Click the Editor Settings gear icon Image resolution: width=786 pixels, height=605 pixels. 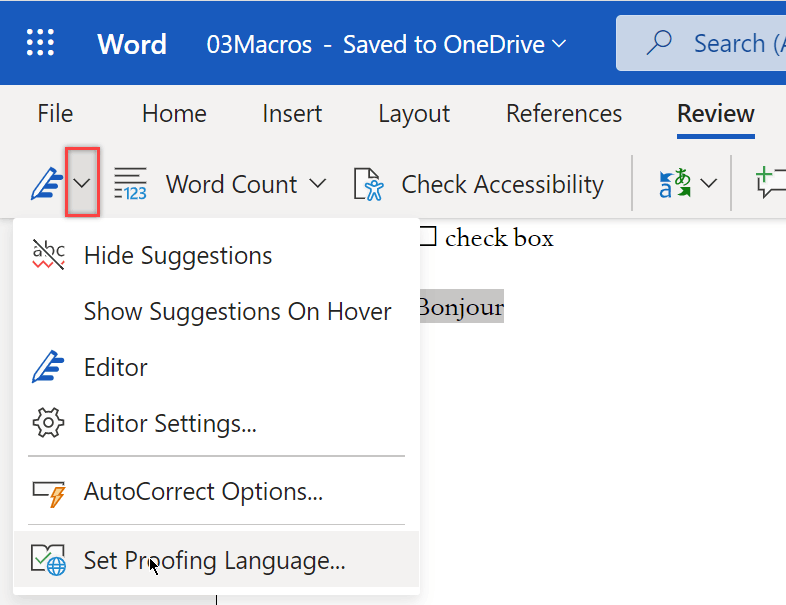(x=48, y=423)
